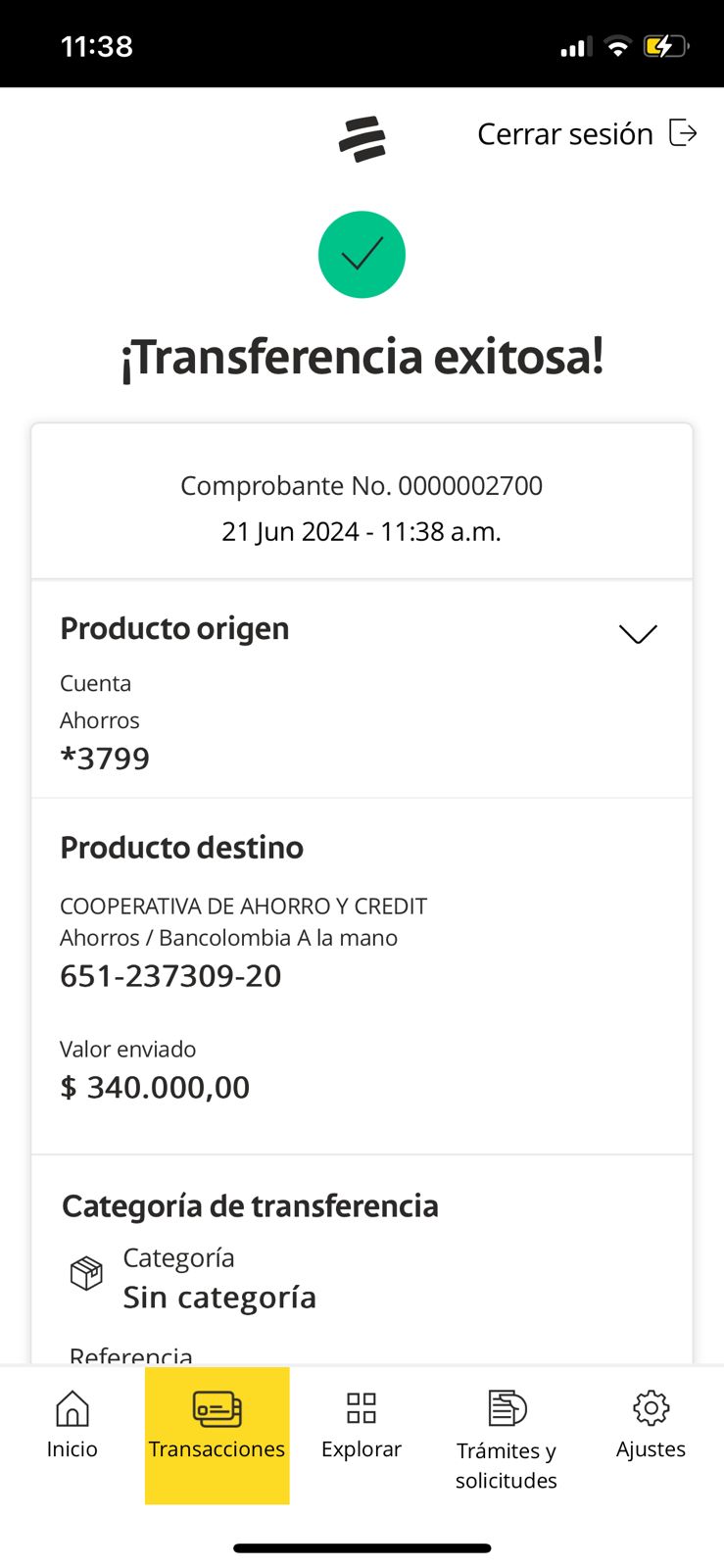This screenshot has height=1568, width=724.
Task: Tap the Trámites y solicitudes document icon
Action: coord(507,1408)
